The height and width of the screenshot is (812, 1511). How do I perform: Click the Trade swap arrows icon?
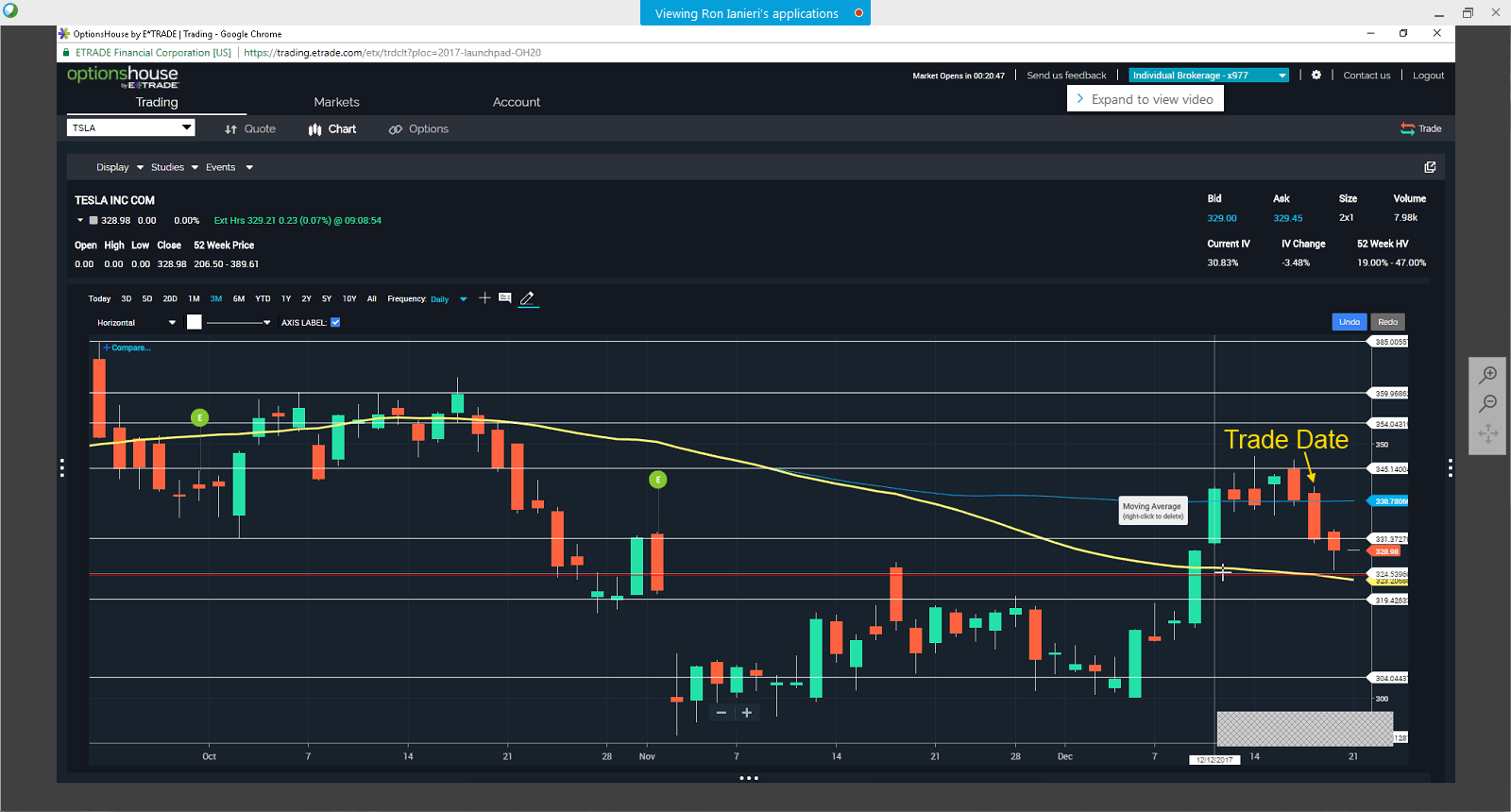pyautogui.click(x=1407, y=128)
